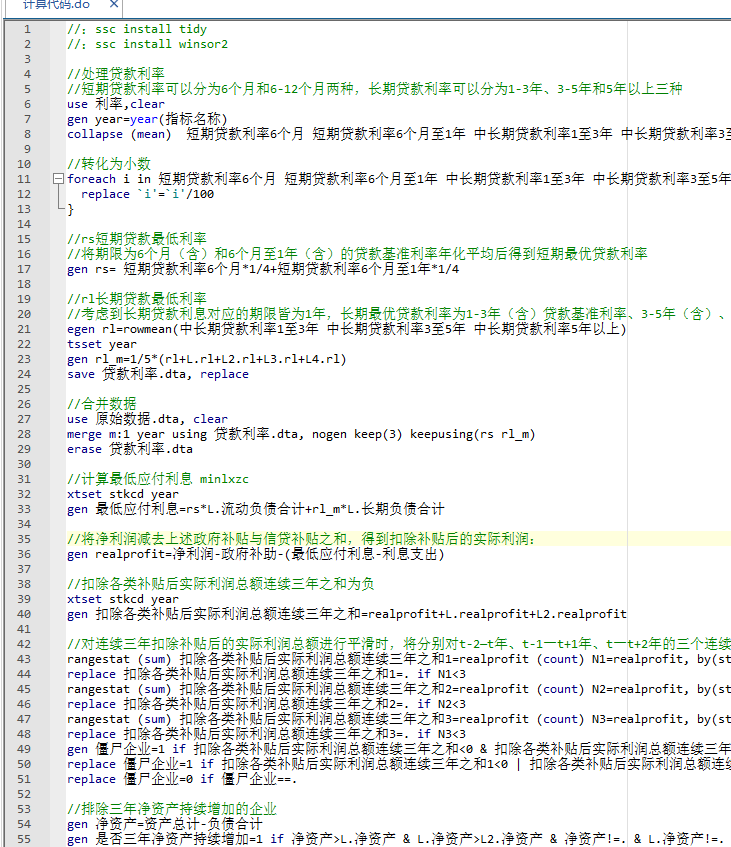
Task: Click the comment '//rl长期贷款最低利率'
Action: [x=137, y=299]
